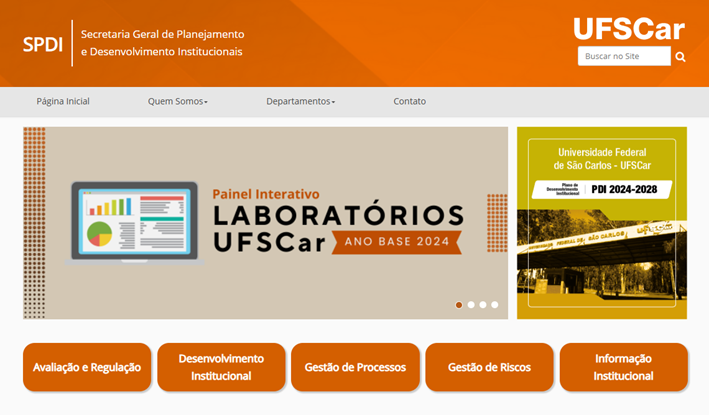Click the search magnifier icon
This screenshot has width=709, height=415.
(680, 57)
